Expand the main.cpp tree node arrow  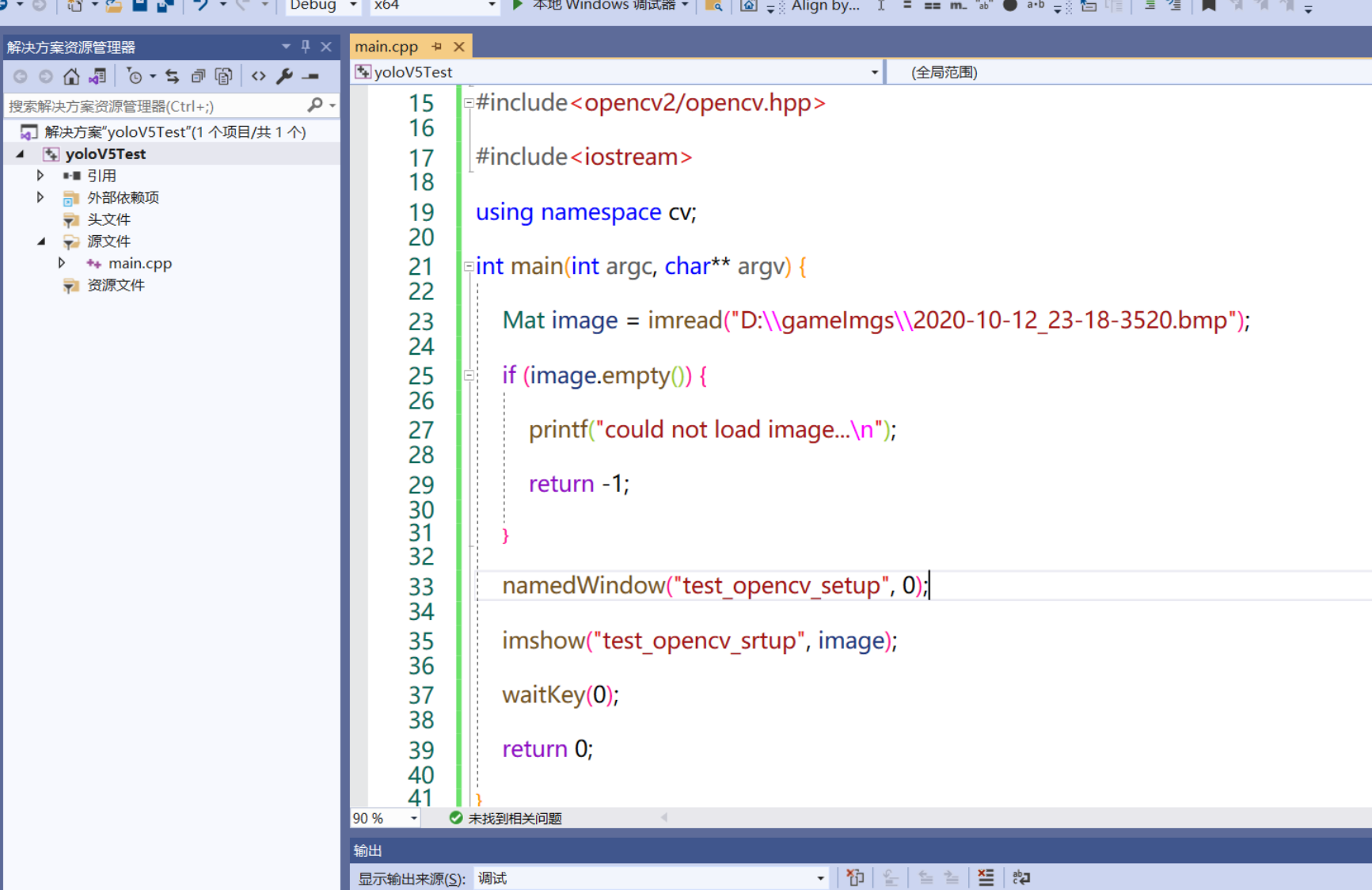(62, 263)
